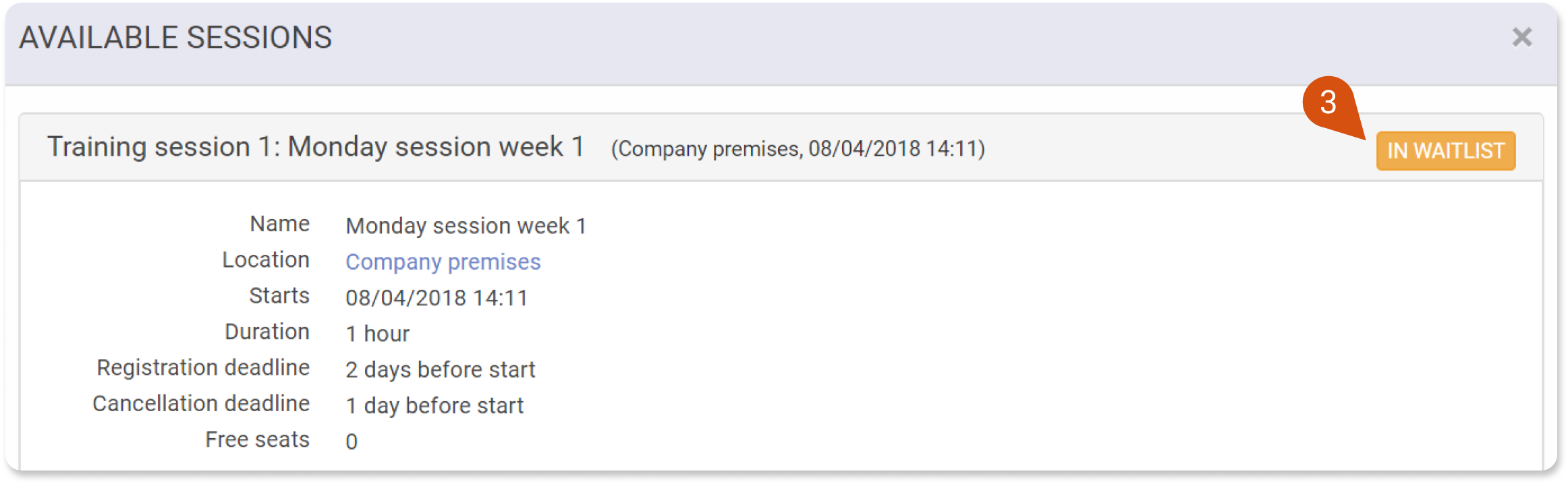Click the Free seats label
The height and width of the screenshot is (484, 1568).
point(258,440)
